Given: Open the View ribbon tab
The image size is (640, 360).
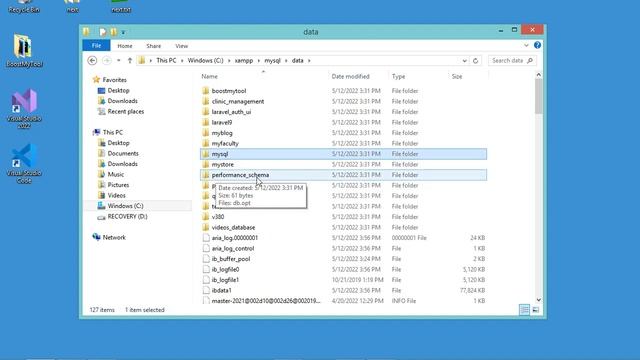Looking at the screenshot, I should coord(182,46).
